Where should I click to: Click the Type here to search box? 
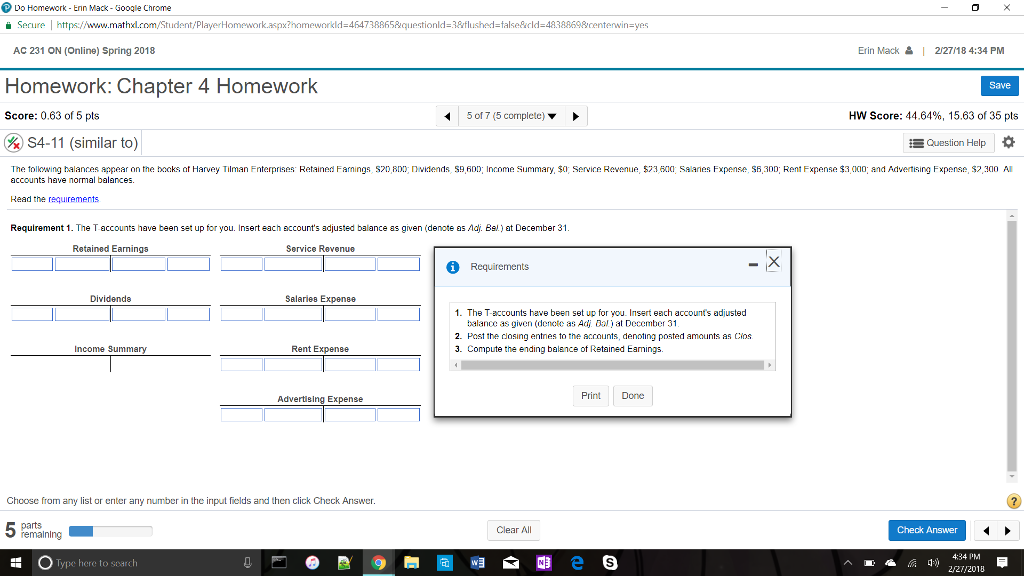147,562
